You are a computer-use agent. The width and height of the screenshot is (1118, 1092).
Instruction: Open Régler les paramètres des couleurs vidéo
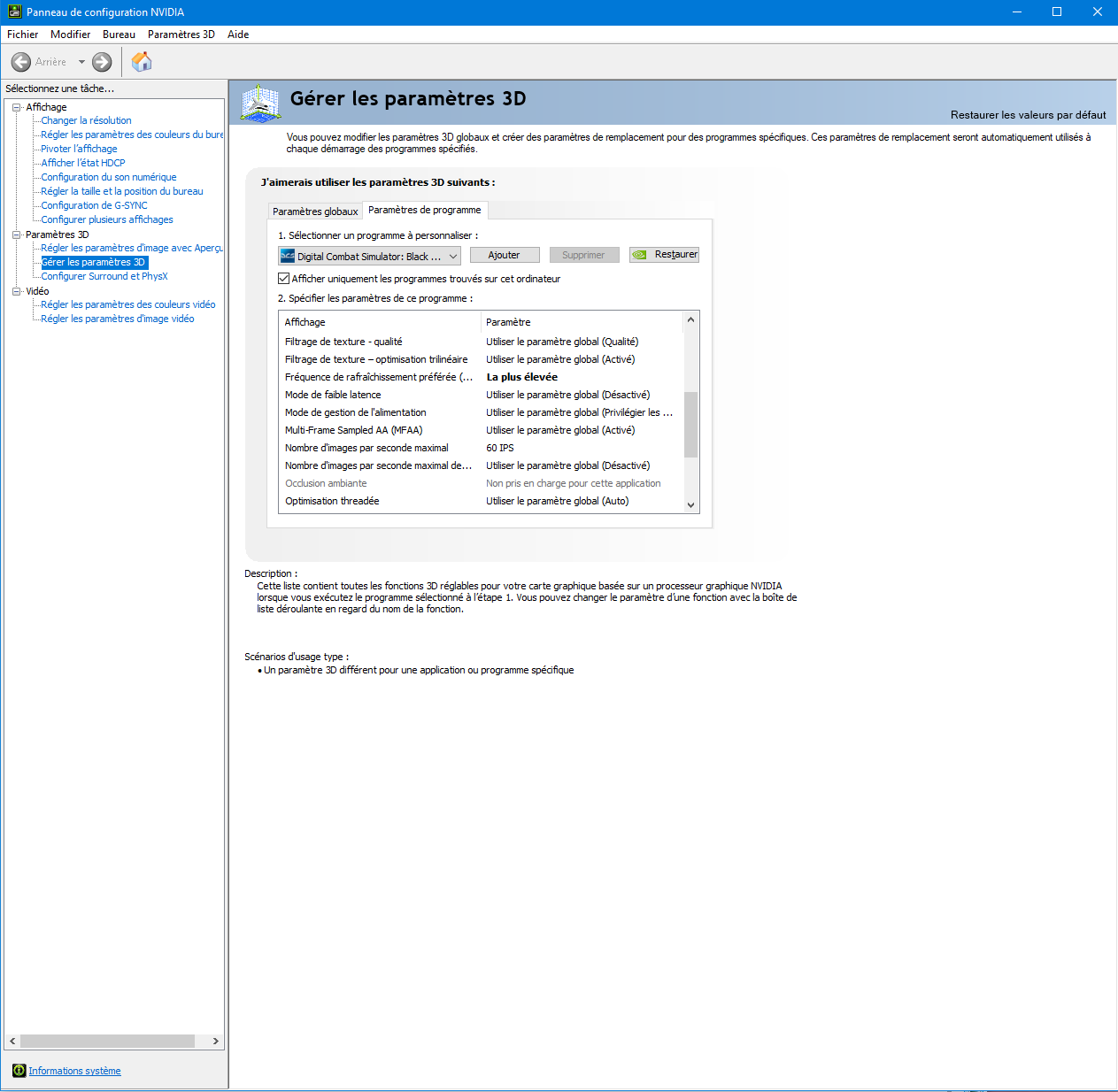coord(128,304)
